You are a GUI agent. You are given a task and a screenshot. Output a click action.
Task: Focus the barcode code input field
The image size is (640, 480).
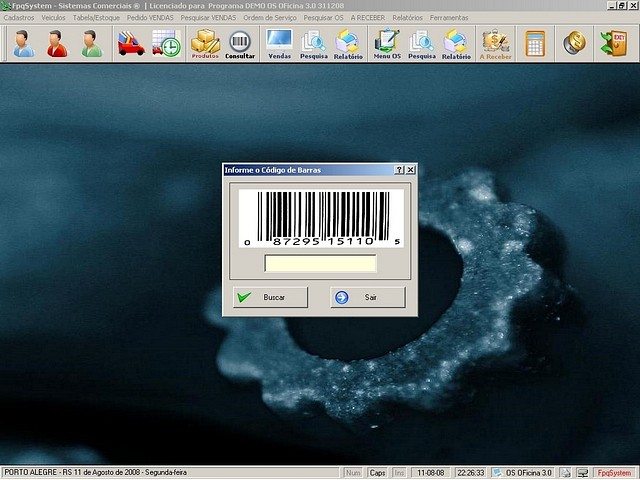(x=320, y=263)
